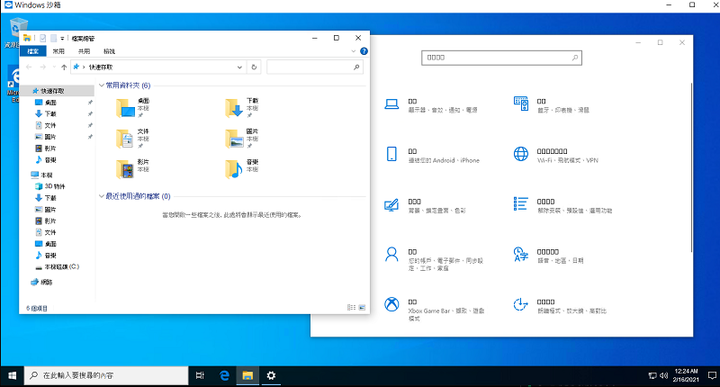
Task: Launch Edge from the taskbar
Action: 224,376
